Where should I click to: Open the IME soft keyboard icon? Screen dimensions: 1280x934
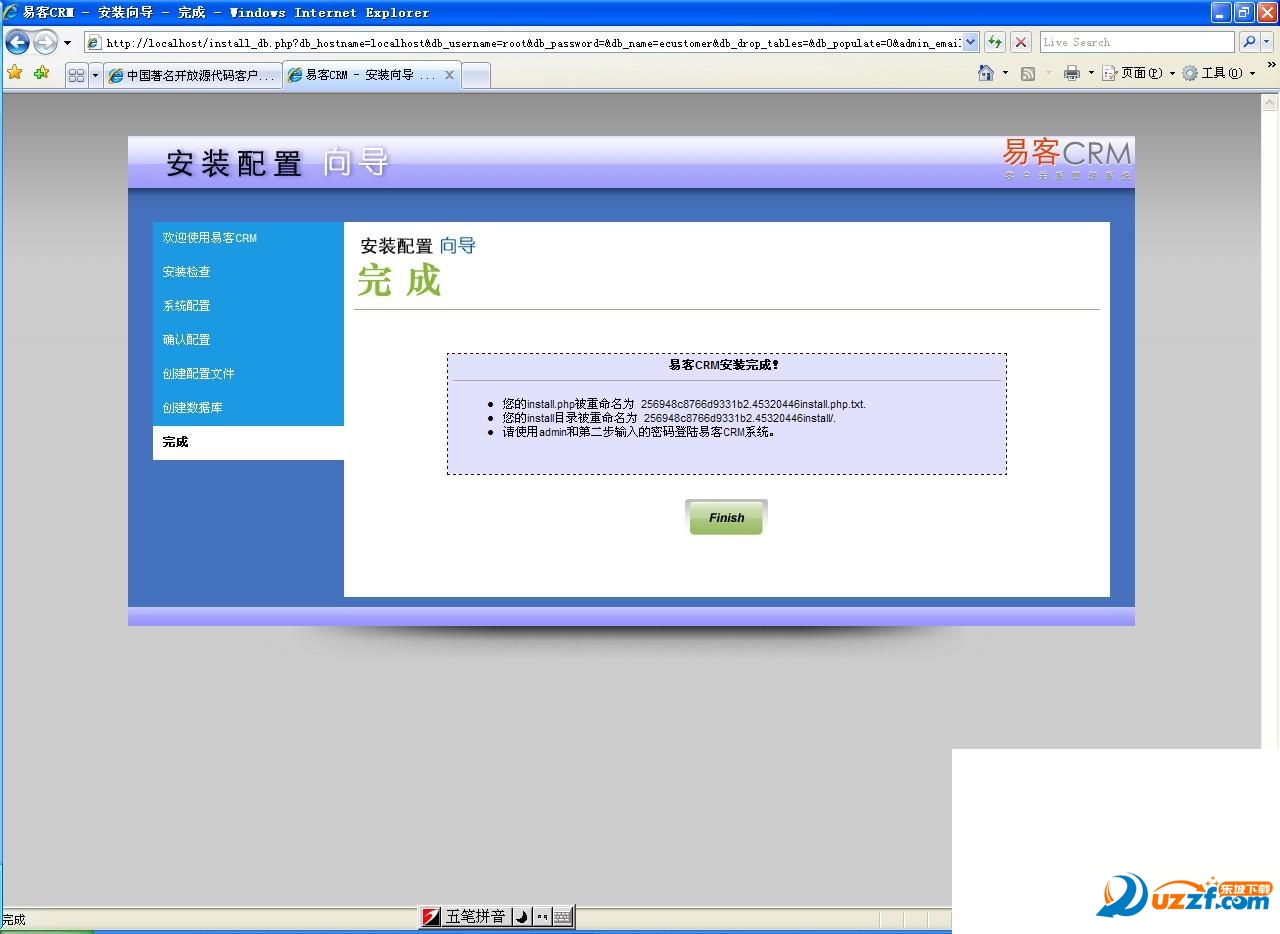point(562,917)
